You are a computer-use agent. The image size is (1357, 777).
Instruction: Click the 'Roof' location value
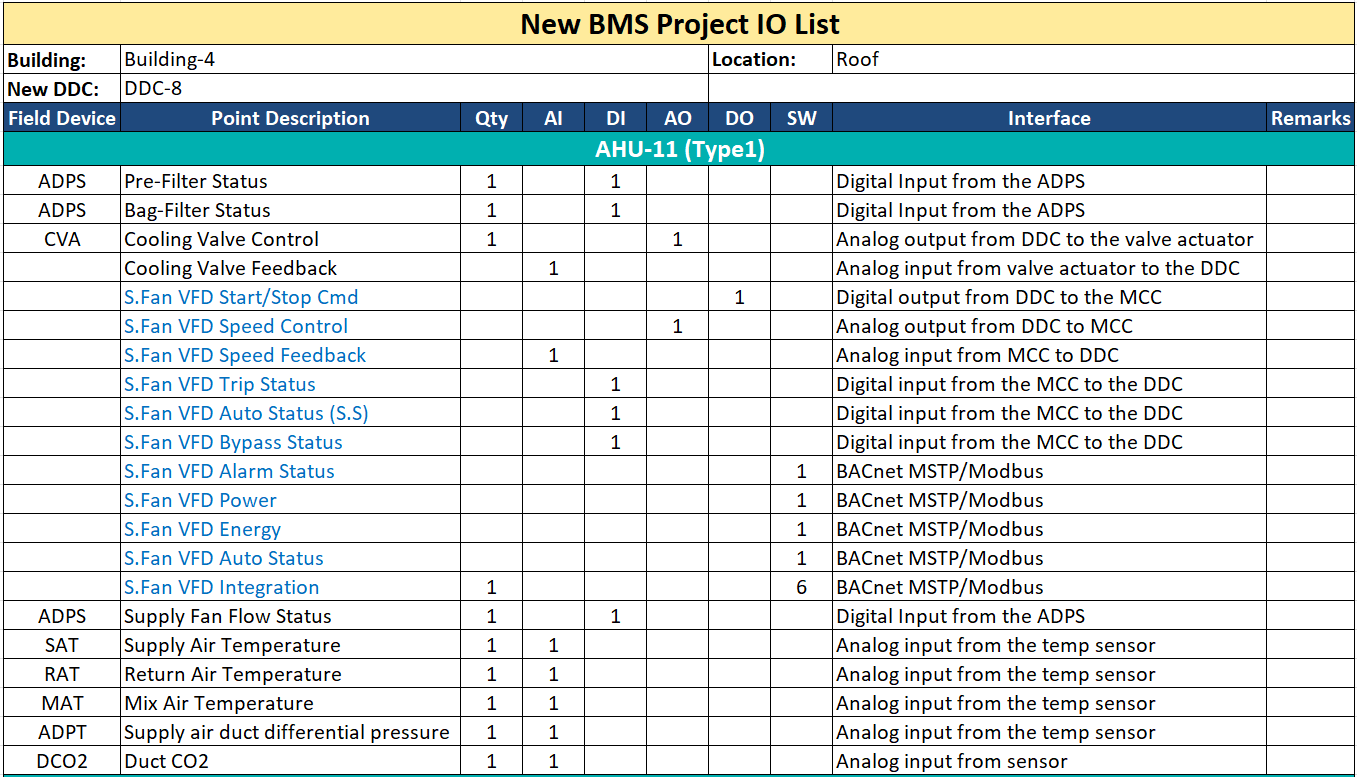[x=1093, y=59]
